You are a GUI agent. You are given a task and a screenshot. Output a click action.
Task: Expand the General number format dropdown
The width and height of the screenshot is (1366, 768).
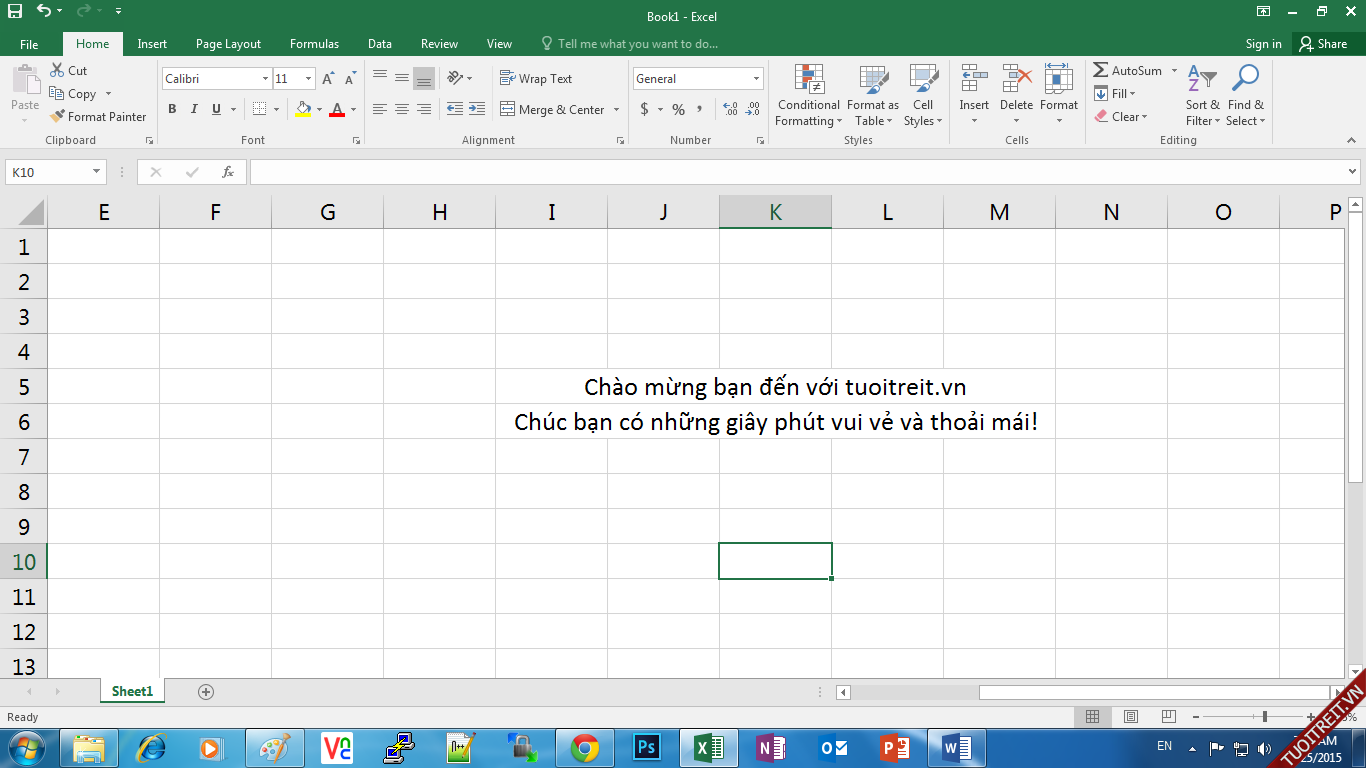[x=756, y=79]
